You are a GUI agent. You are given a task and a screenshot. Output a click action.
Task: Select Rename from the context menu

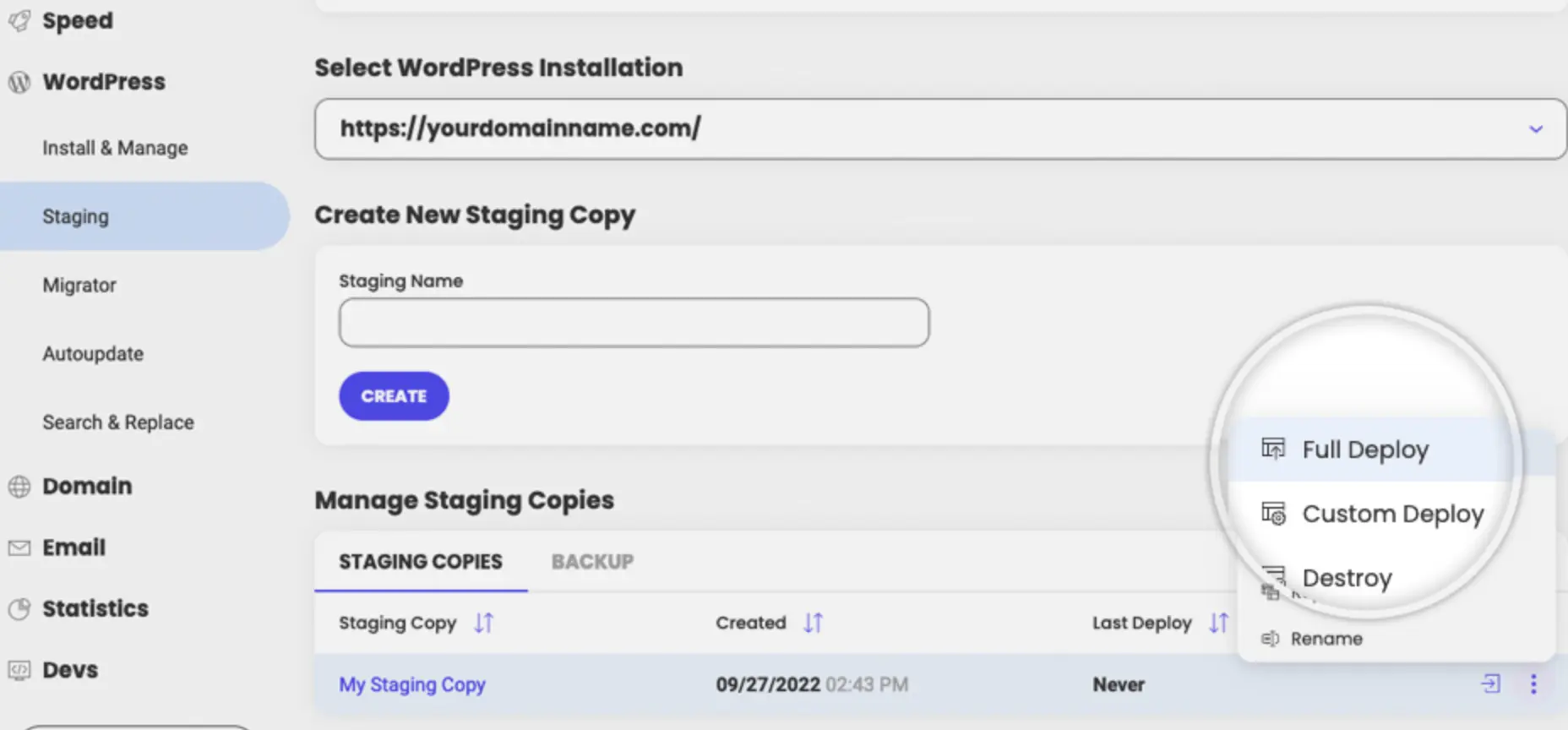(1326, 639)
